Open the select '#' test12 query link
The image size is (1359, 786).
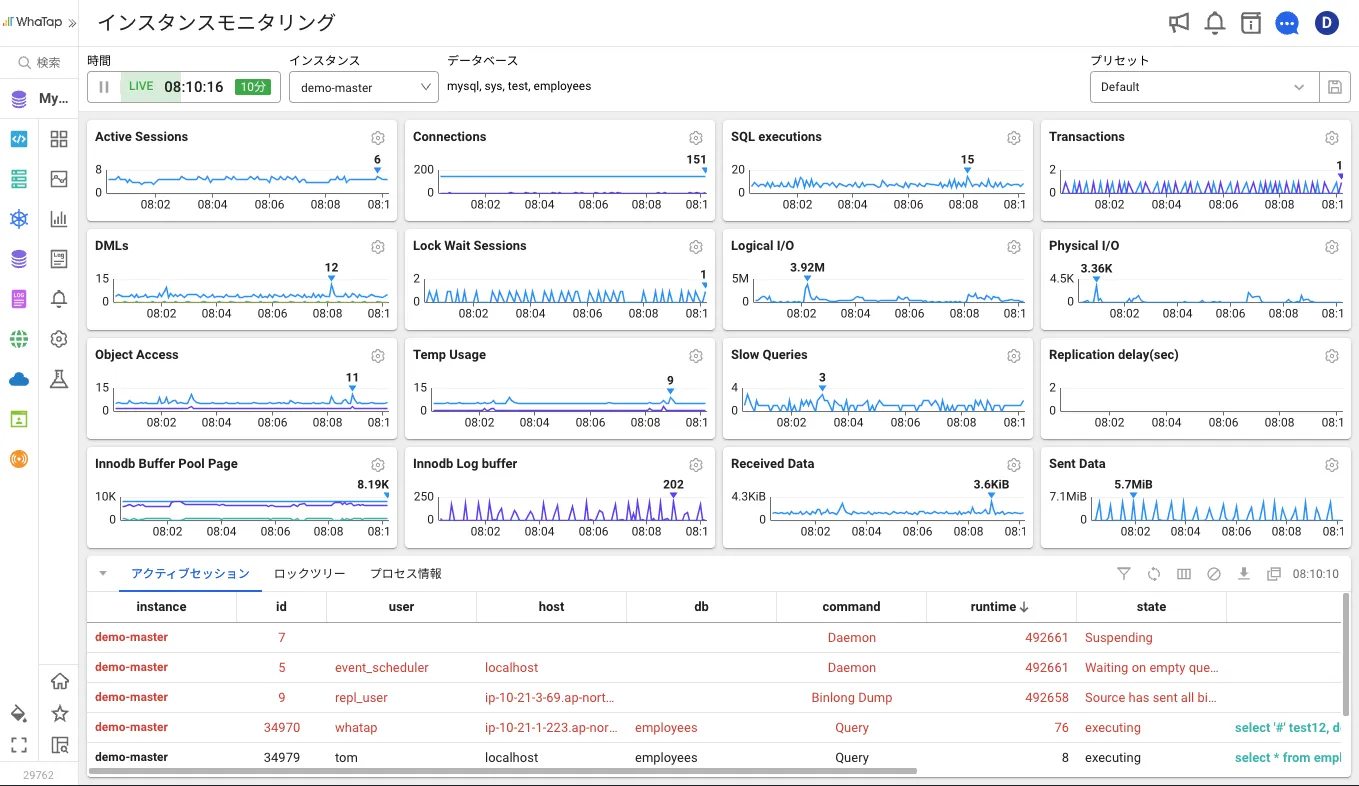pyautogui.click(x=1288, y=728)
